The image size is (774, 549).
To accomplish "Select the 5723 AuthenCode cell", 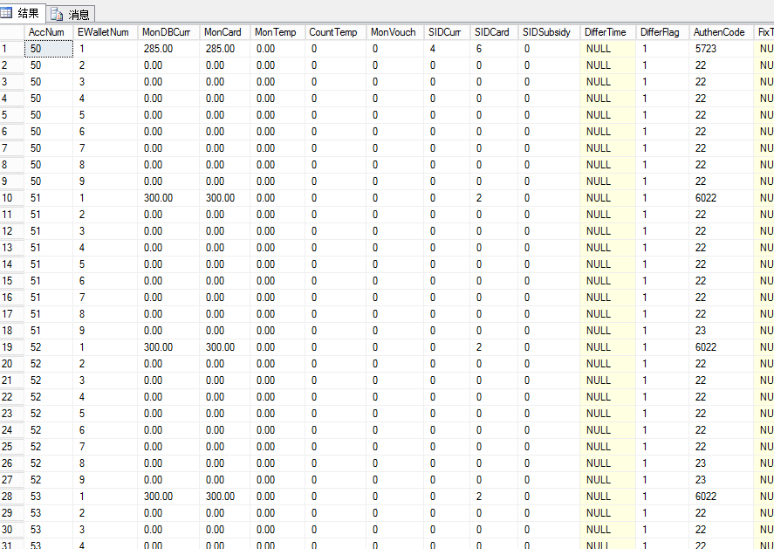I will click(705, 48).
